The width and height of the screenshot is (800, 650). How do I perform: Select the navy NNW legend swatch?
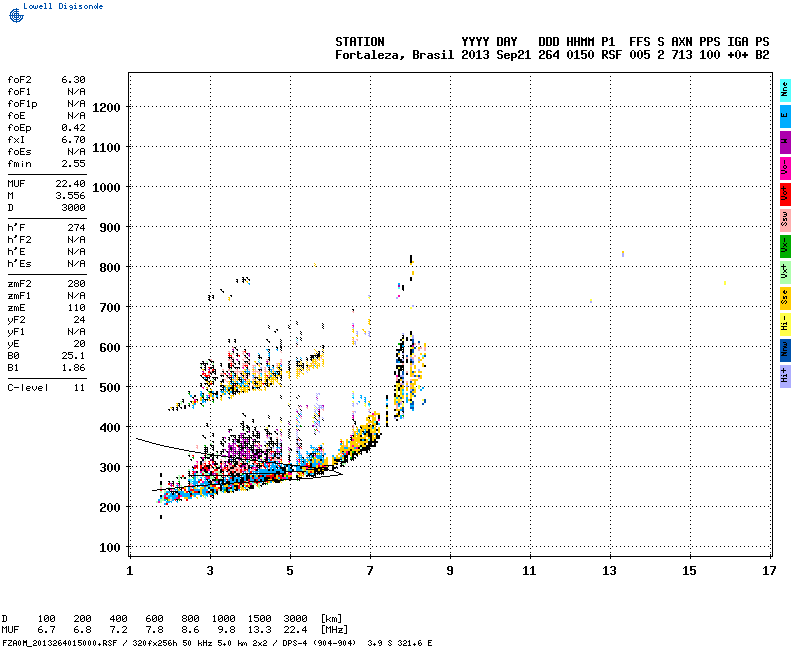pyautogui.click(x=785, y=351)
